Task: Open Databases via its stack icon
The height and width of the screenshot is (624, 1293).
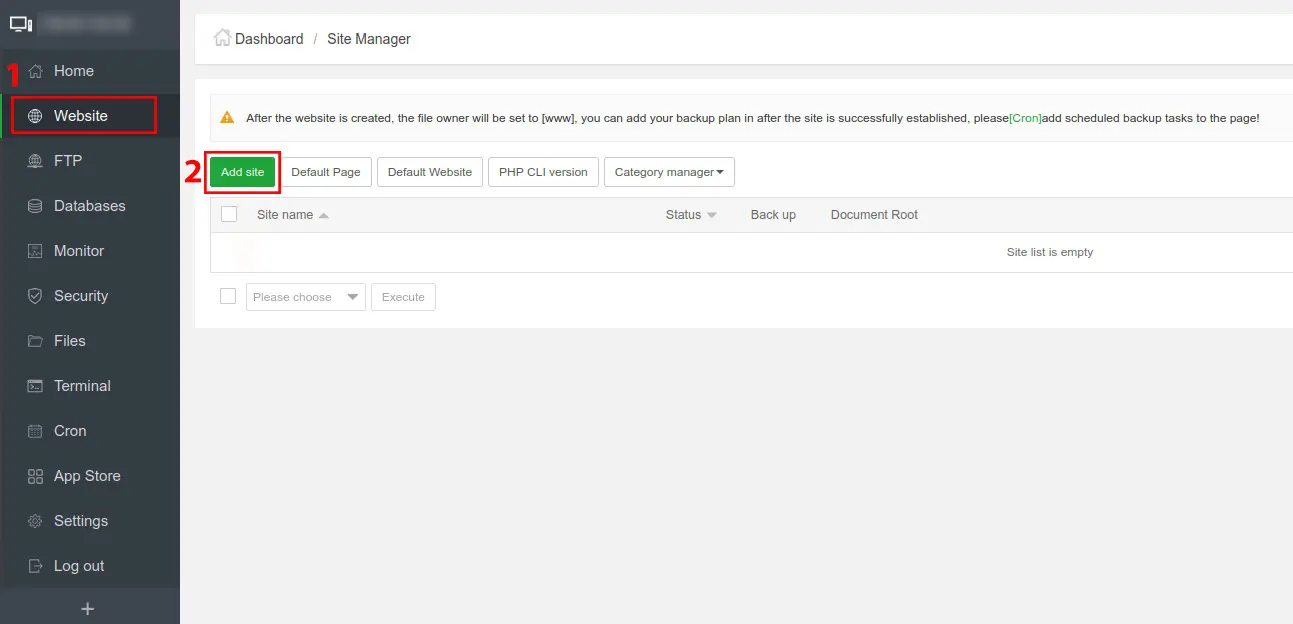Action: 36,206
